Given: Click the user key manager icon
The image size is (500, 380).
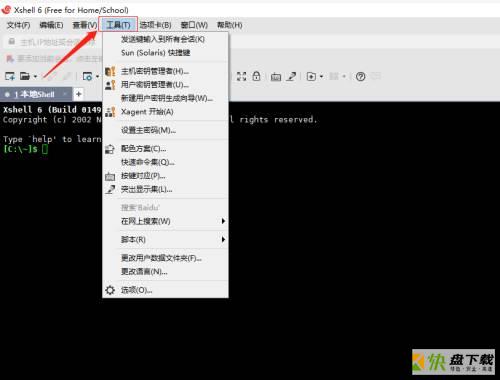Looking at the screenshot, I should (110, 85).
